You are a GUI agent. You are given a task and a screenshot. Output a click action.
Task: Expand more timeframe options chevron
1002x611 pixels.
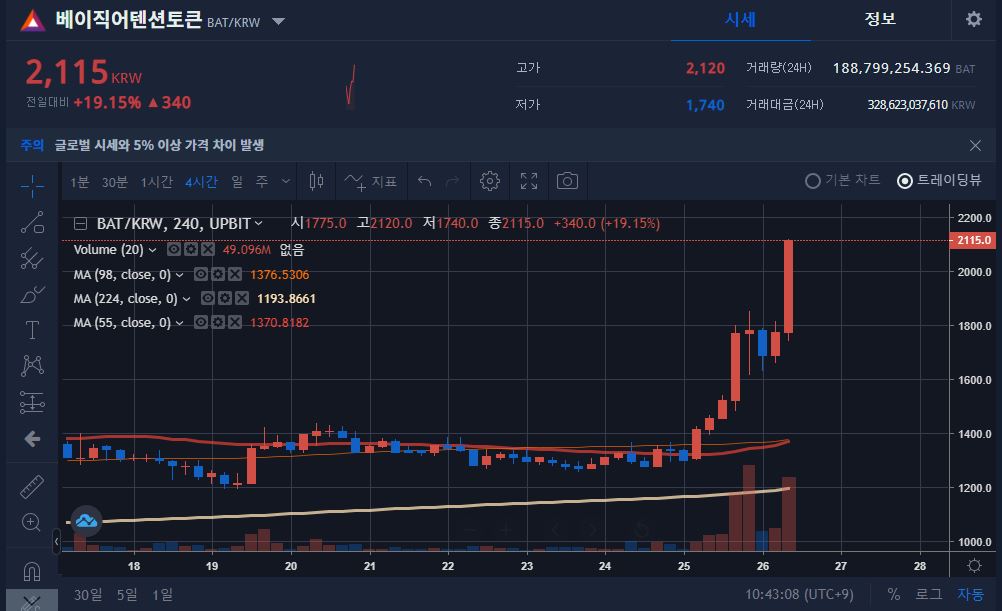point(286,182)
